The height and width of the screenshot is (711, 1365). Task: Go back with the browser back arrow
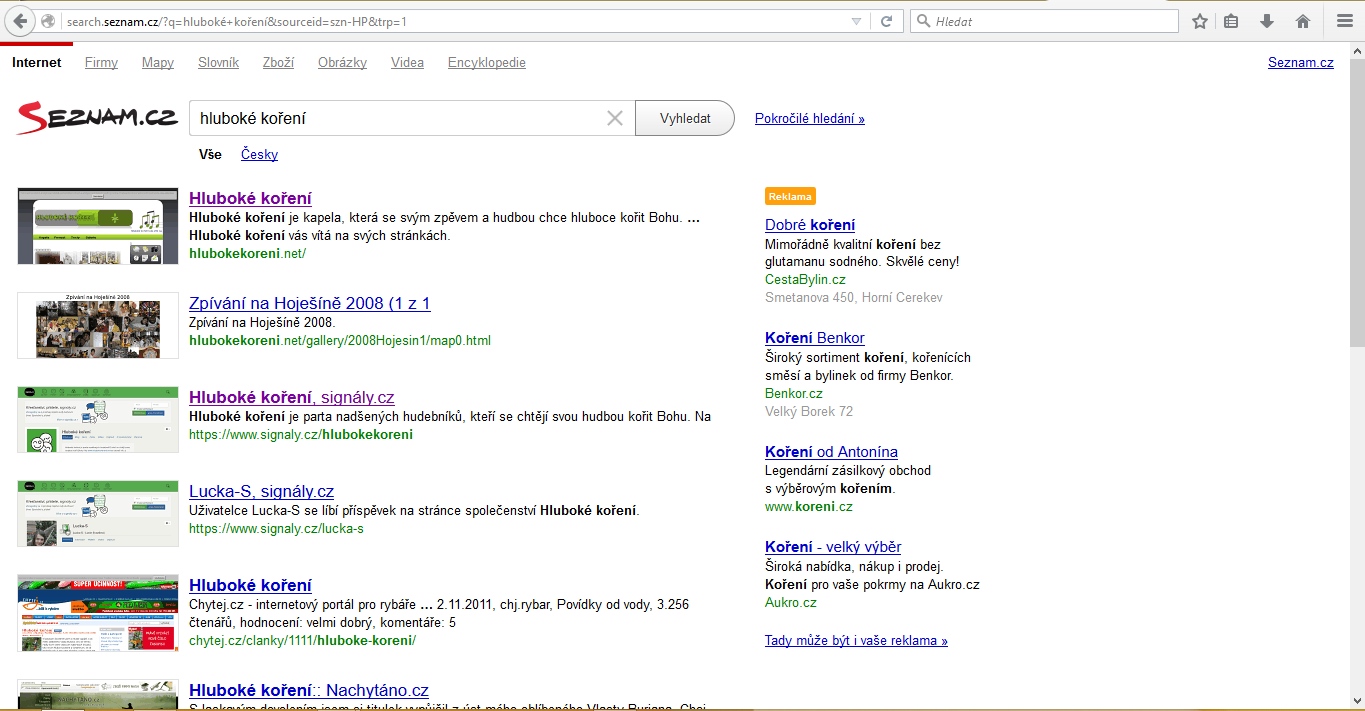point(19,21)
